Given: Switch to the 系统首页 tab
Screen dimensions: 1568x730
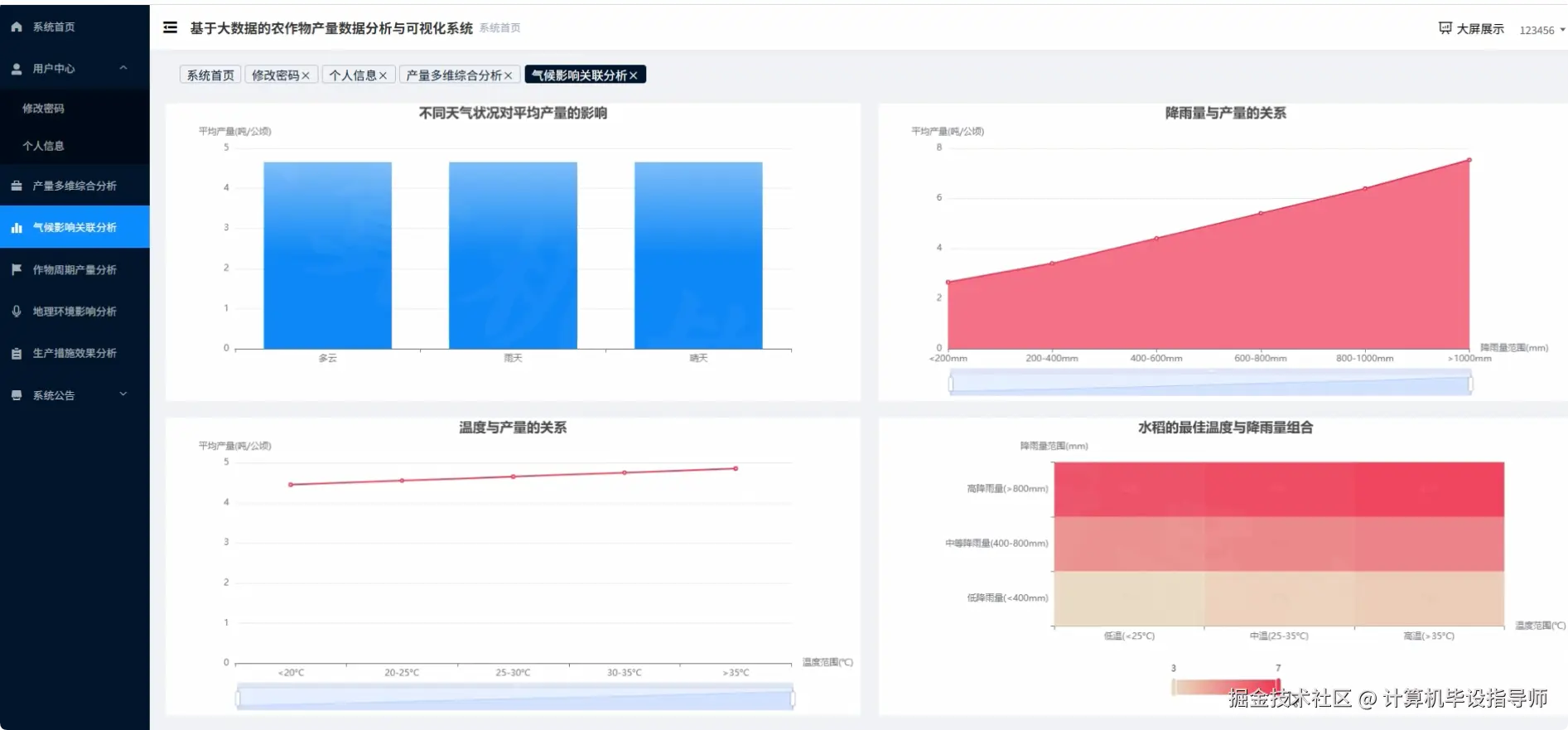Looking at the screenshot, I should 210,75.
